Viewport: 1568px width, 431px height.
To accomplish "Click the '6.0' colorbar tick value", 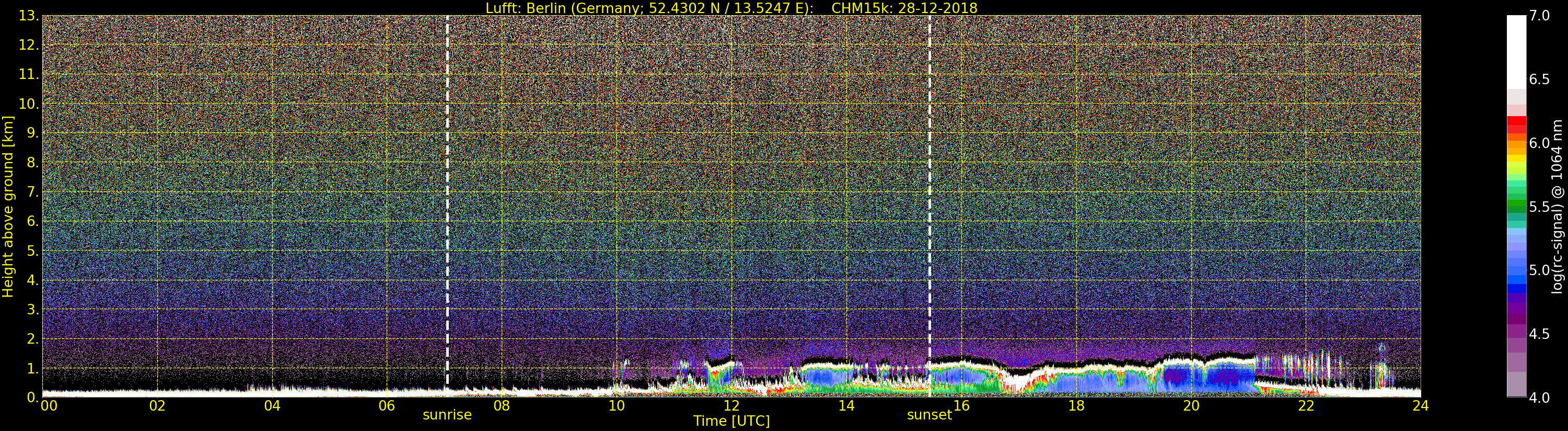I will click(x=1539, y=143).
